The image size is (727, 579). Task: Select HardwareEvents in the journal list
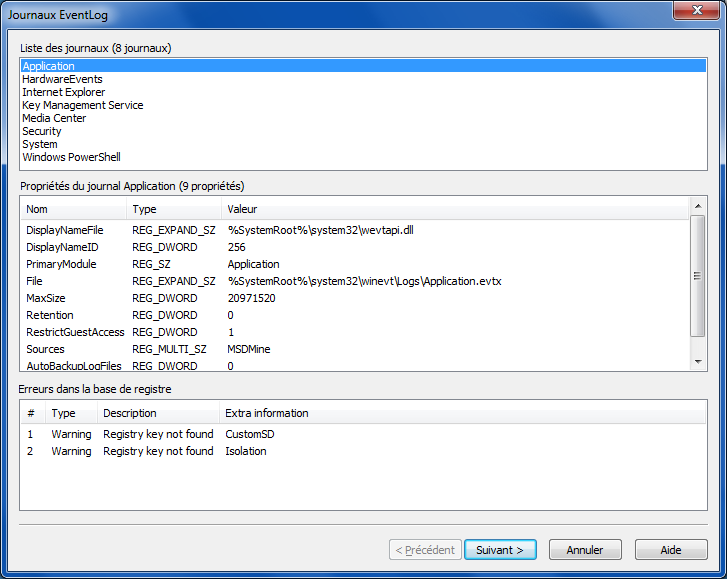pyautogui.click(x=62, y=79)
